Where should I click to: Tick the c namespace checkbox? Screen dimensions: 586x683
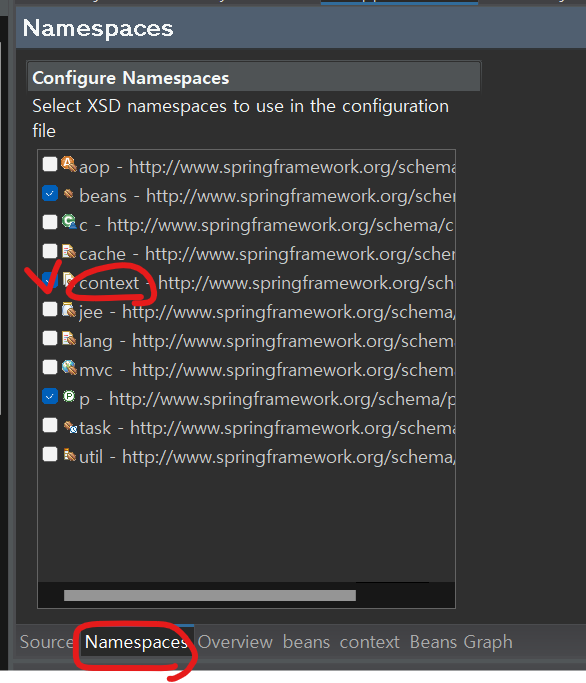(x=50, y=222)
